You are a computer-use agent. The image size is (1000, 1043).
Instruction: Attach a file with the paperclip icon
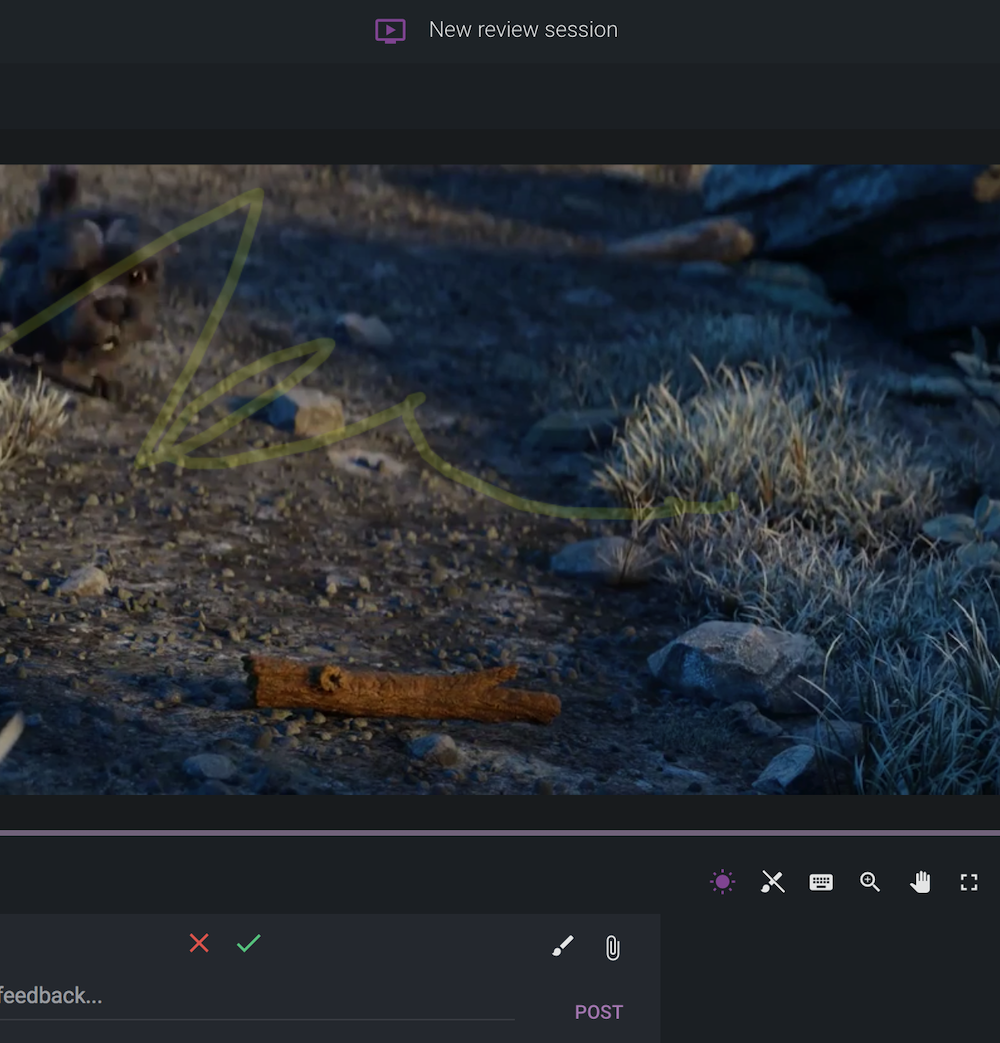613,947
